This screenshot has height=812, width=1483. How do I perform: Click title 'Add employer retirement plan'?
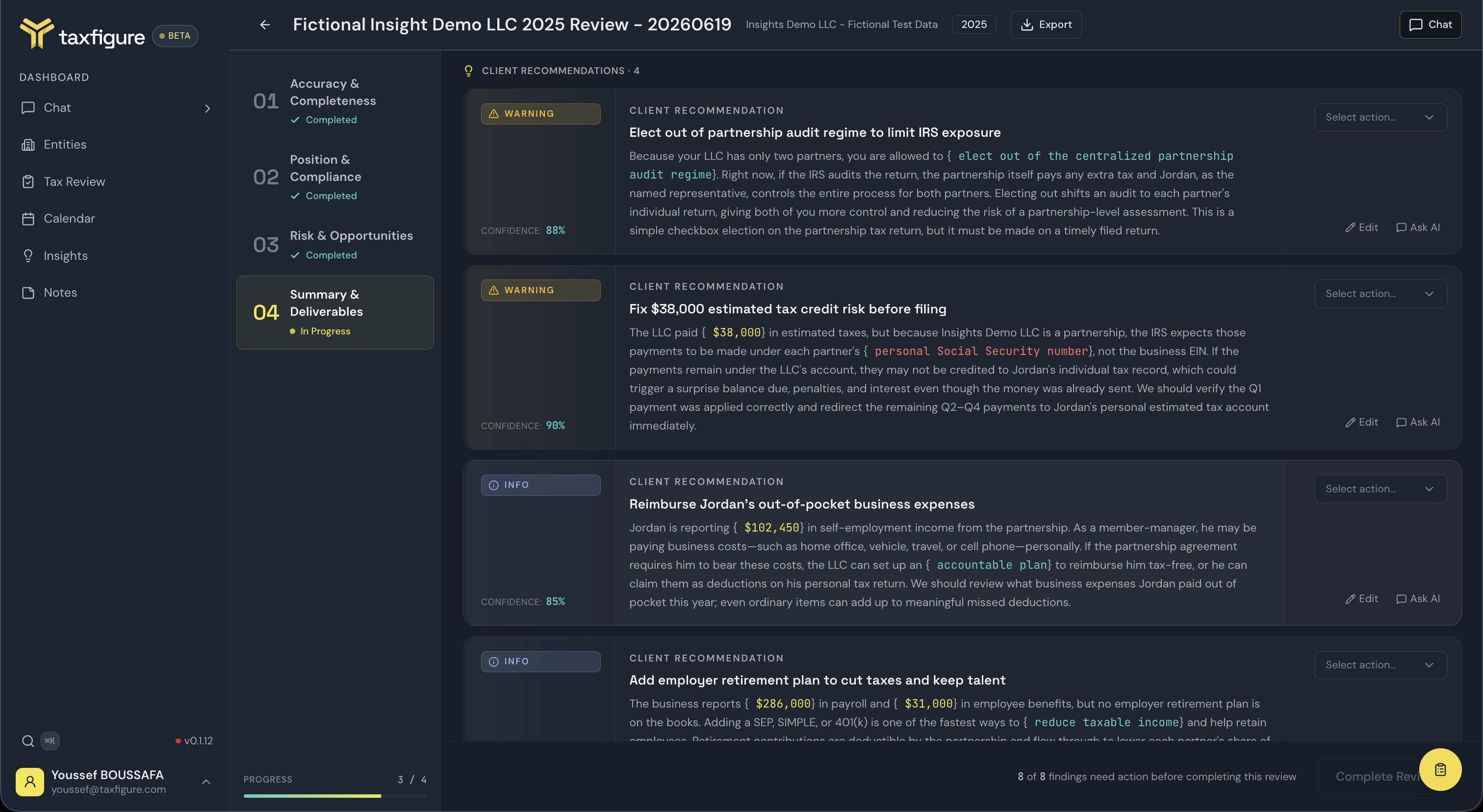[x=817, y=680]
